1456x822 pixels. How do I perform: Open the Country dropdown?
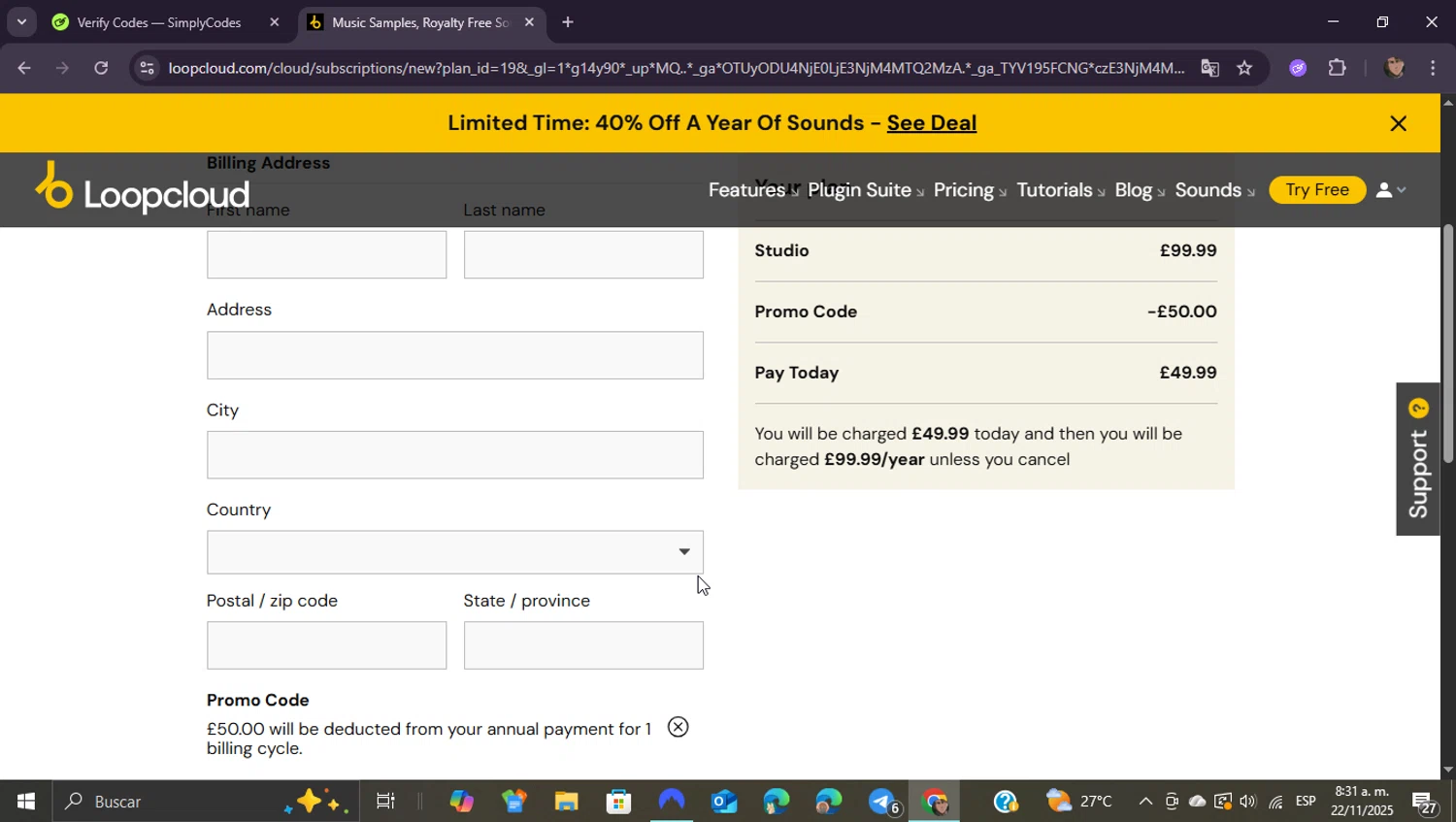coord(454,551)
